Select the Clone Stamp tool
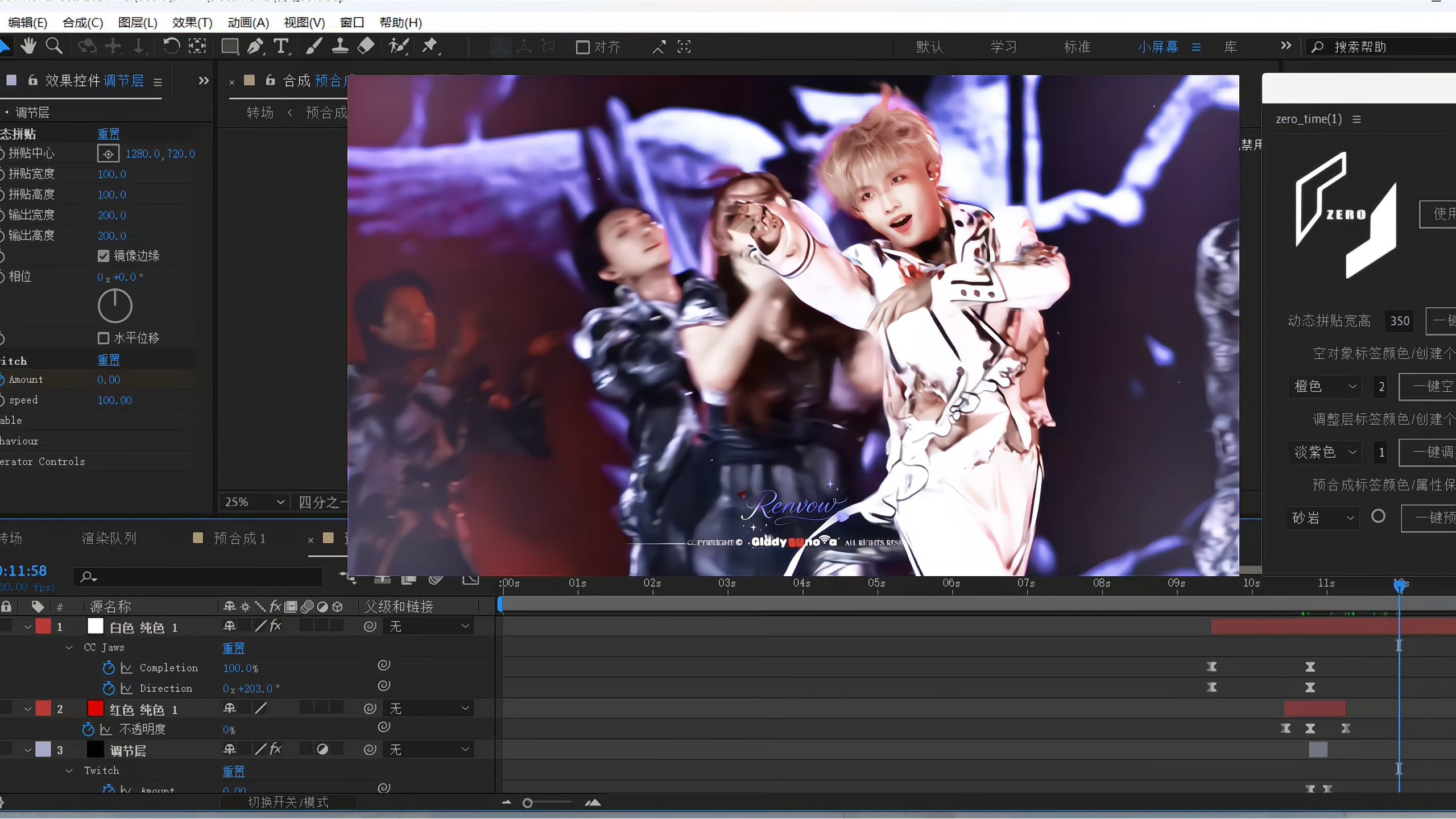 click(340, 46)
